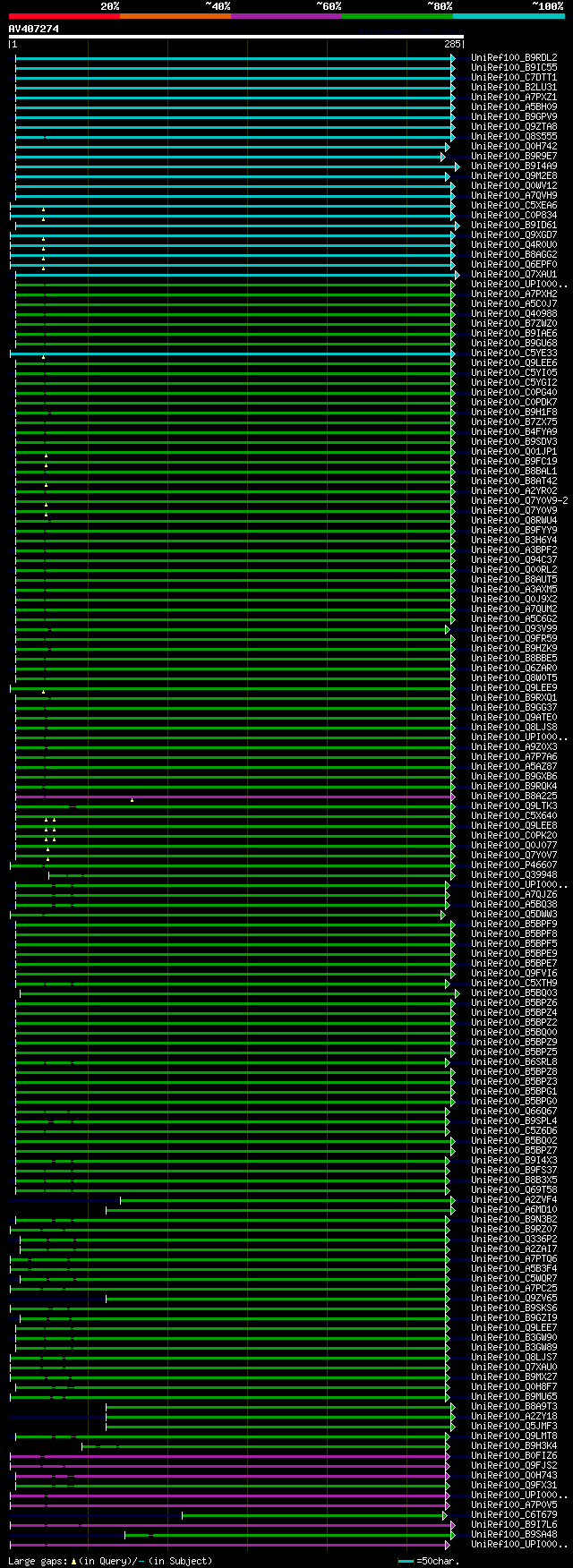
Task: Click the cyan ~100% identity legend segment
Action: [509, 16]
